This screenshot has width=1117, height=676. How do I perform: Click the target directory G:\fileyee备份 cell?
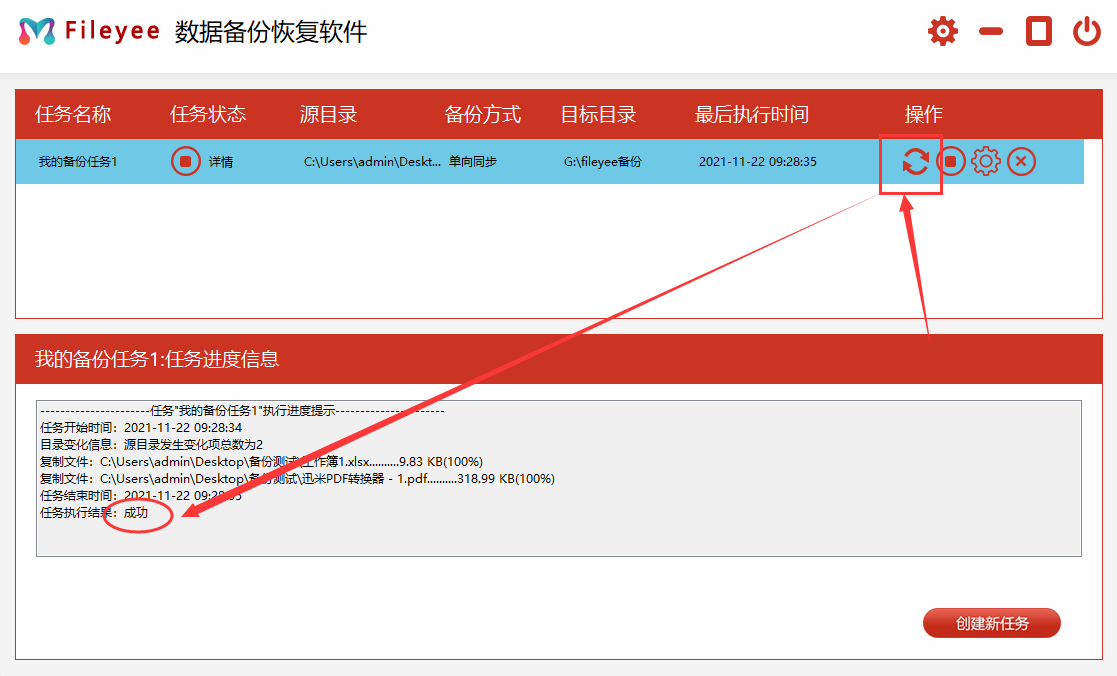(x=602, y=162)
